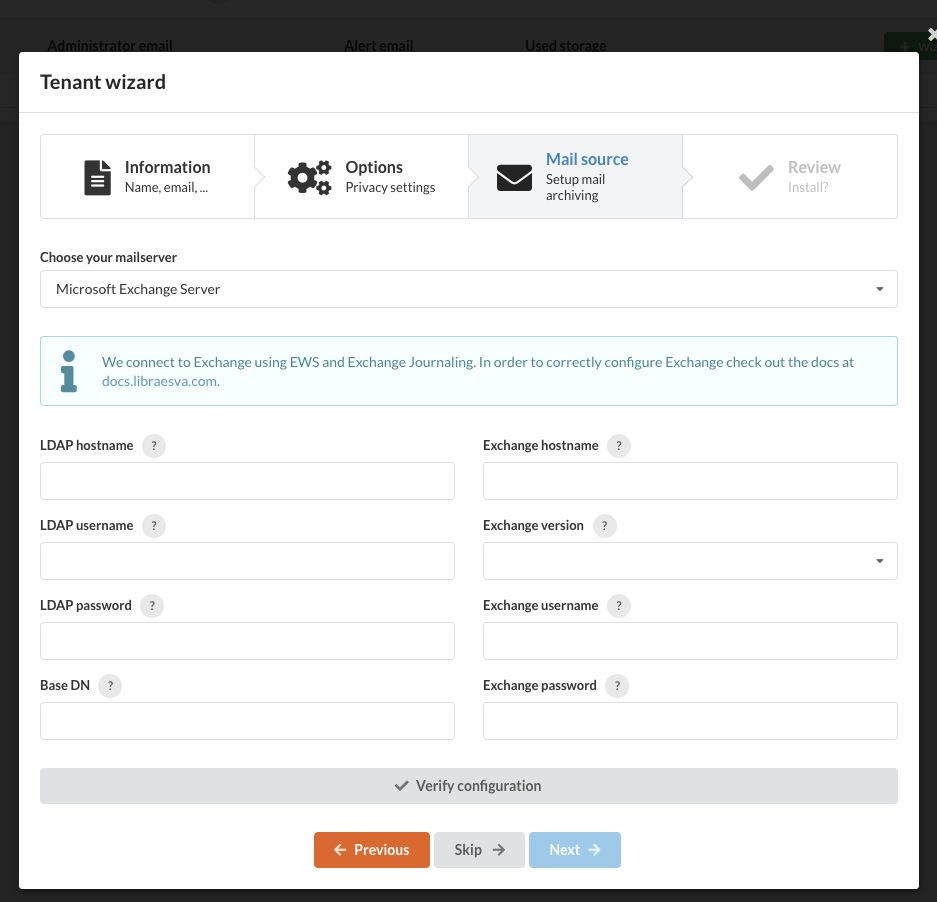Viewport: 937px width, 902px height.
Task: Open the Choose your mailserver dropdown
Action: (x=468, y=289)
